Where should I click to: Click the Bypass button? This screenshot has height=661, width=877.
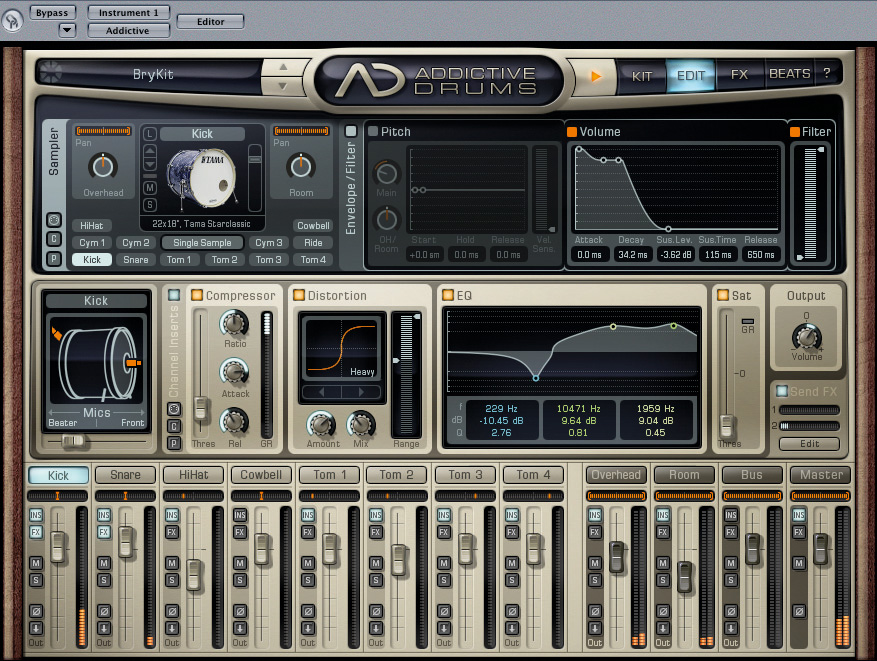pyautogui.click(x=52, y=13)
